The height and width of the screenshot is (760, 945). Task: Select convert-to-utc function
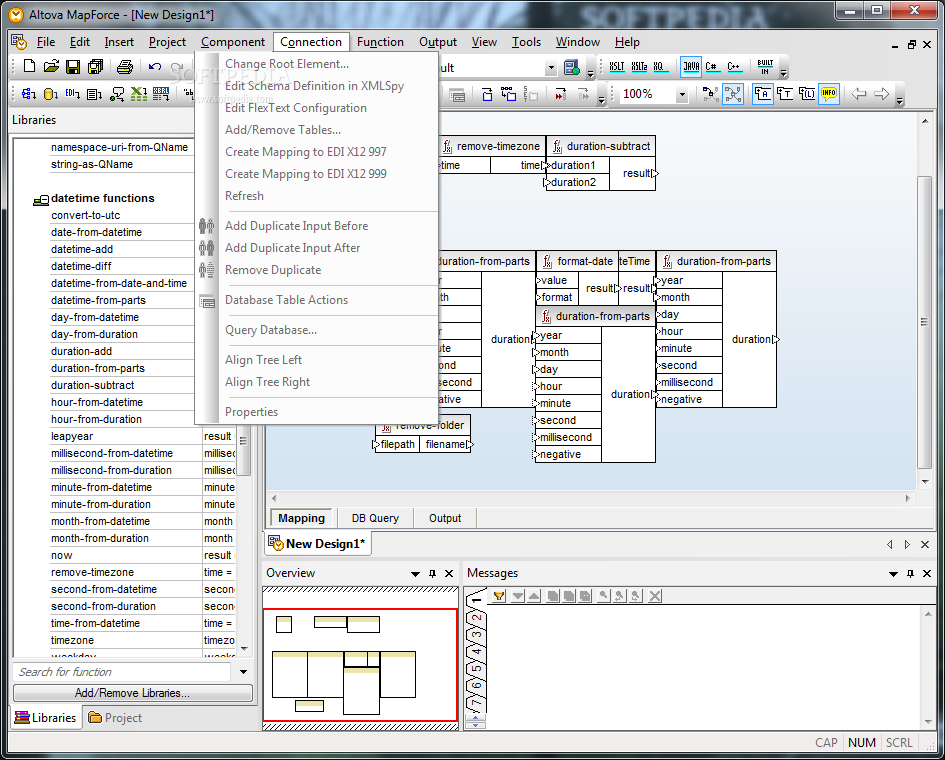(86, 215)
